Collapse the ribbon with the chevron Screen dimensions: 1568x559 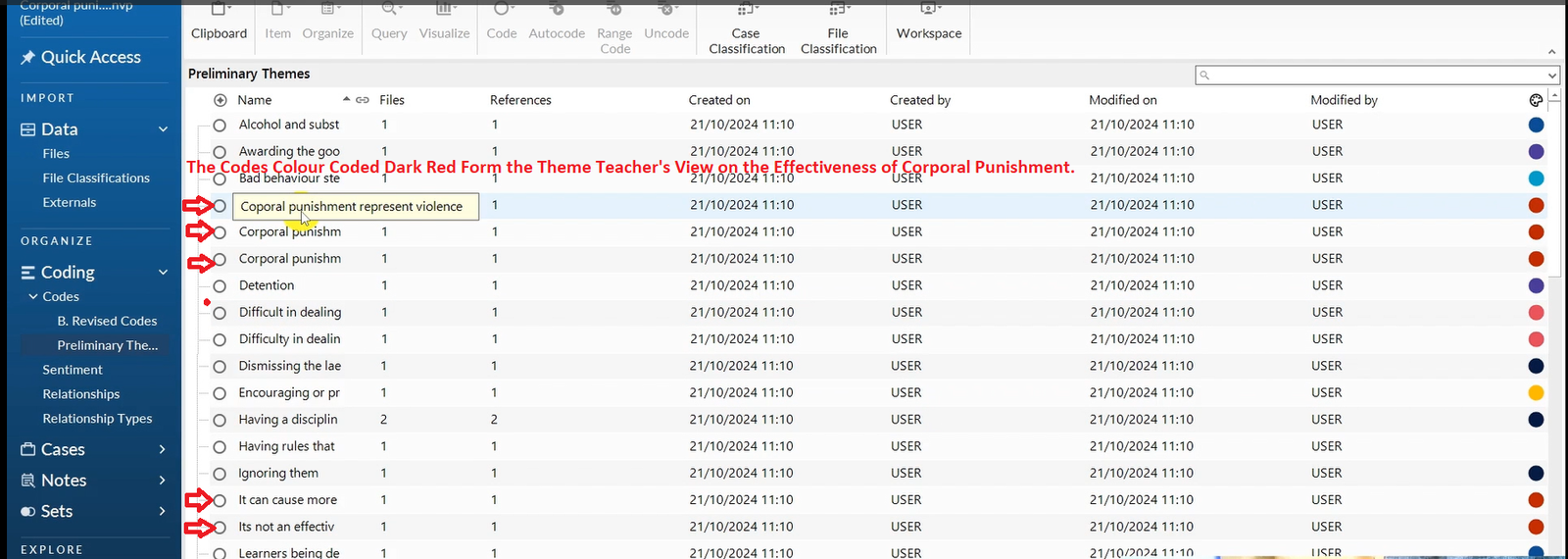[1551, 52]
